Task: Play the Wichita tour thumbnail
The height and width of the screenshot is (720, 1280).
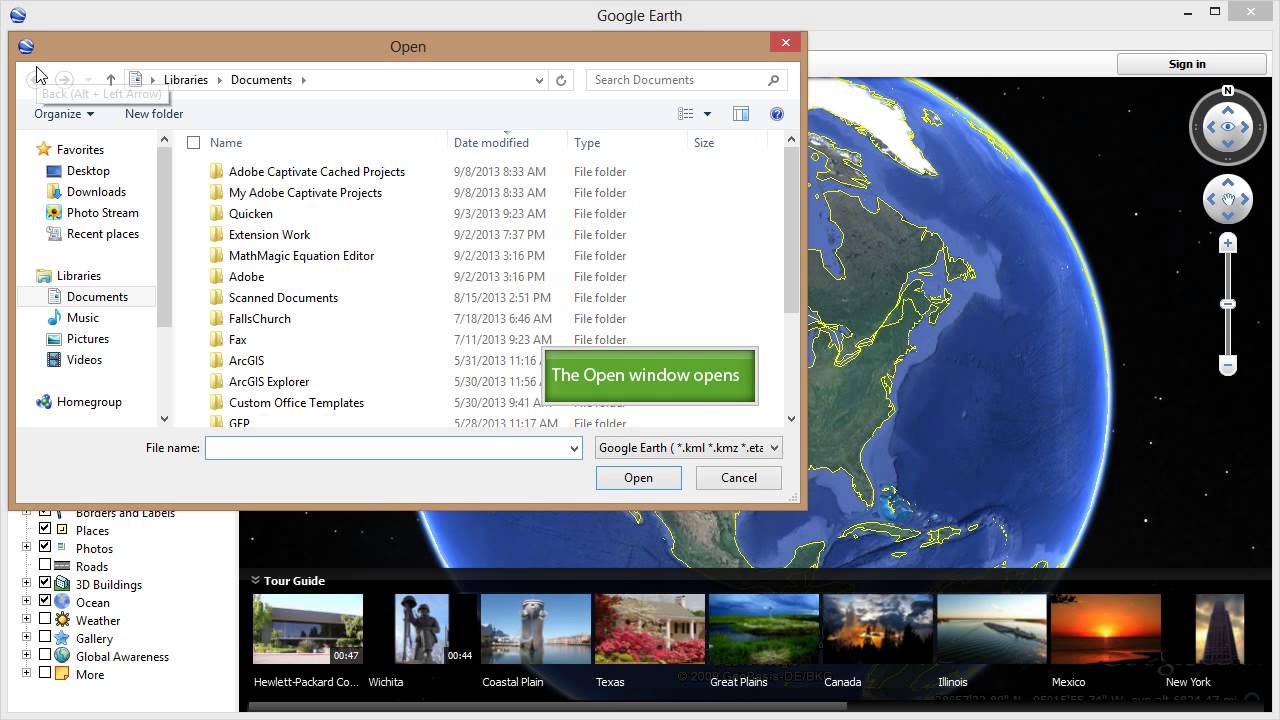Action: click(x=421, y=629)
